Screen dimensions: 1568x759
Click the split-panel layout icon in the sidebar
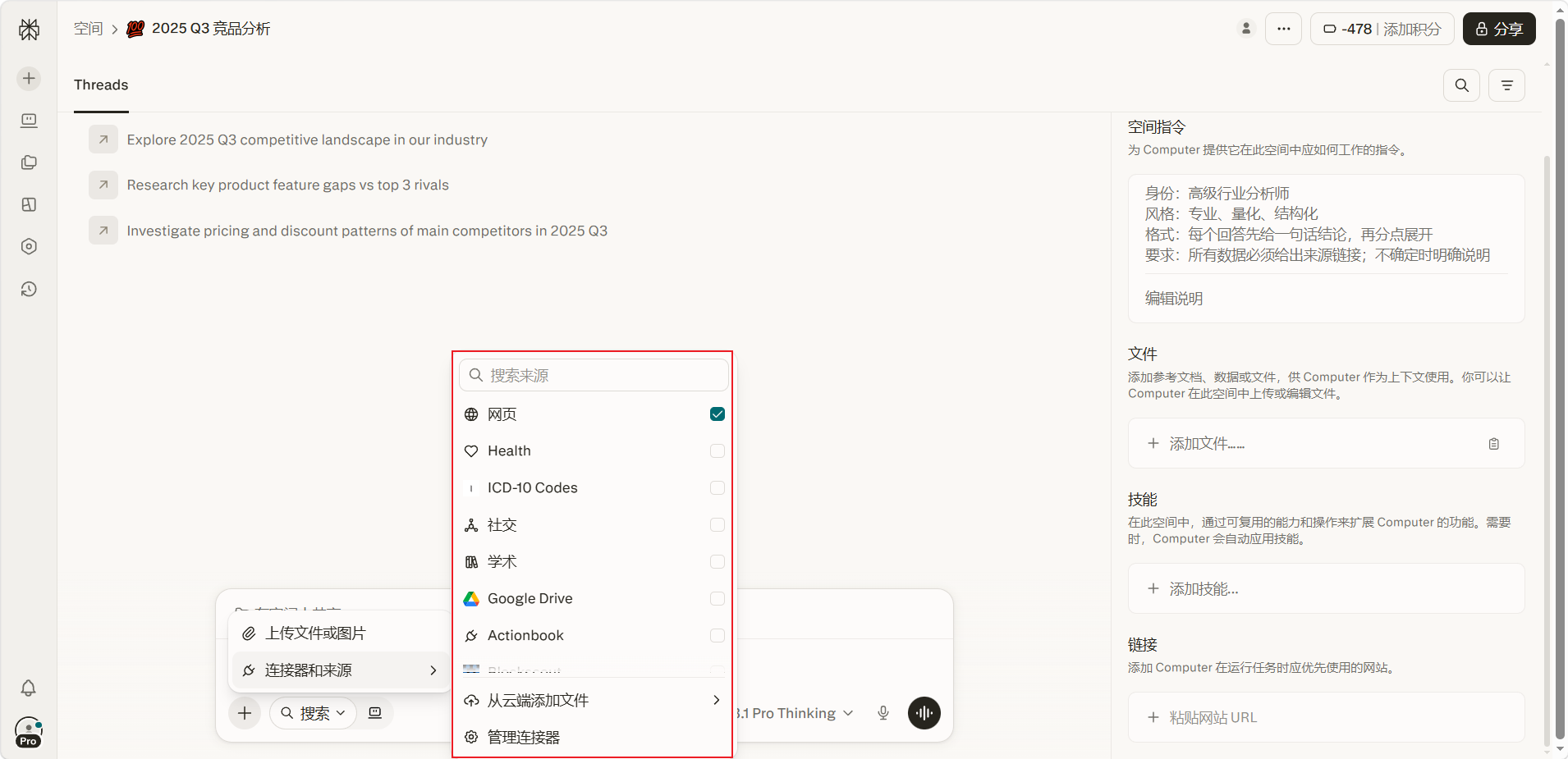pyautogui.click(x=29, y=204)
